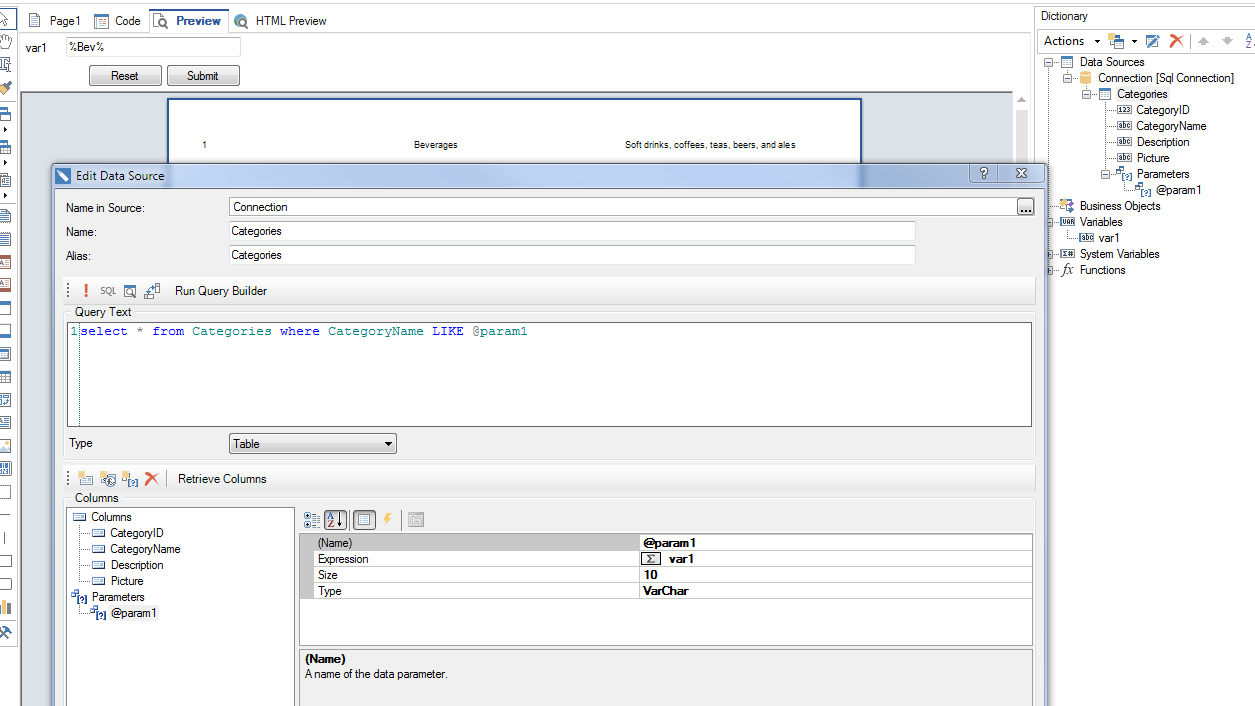
Task: Click the new calculated column icon
Action: (108, 479)
